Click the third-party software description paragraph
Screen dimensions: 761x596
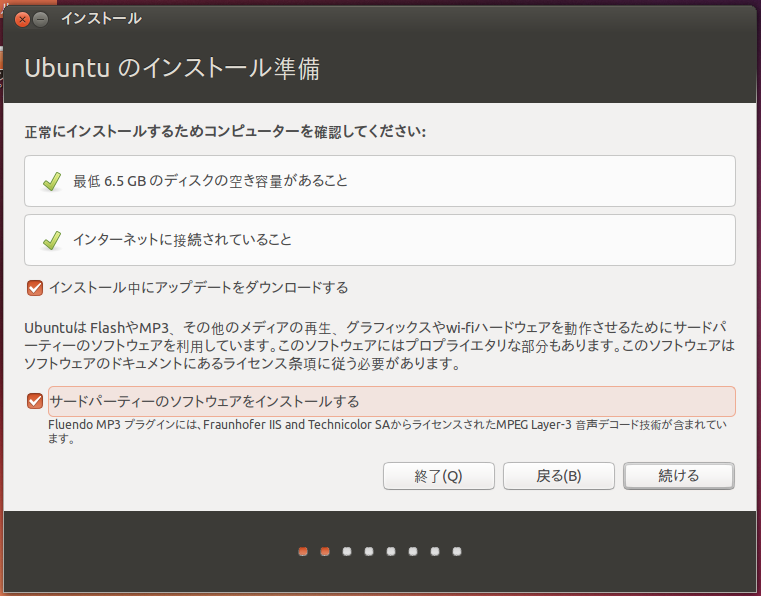click(380, 346)
